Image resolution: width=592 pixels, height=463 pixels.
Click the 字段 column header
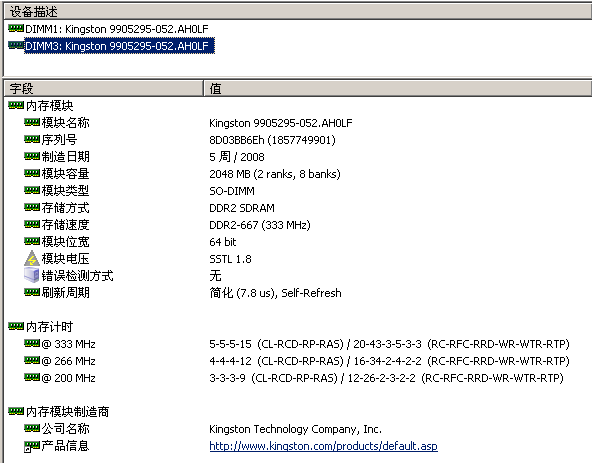tap(103, 88)
